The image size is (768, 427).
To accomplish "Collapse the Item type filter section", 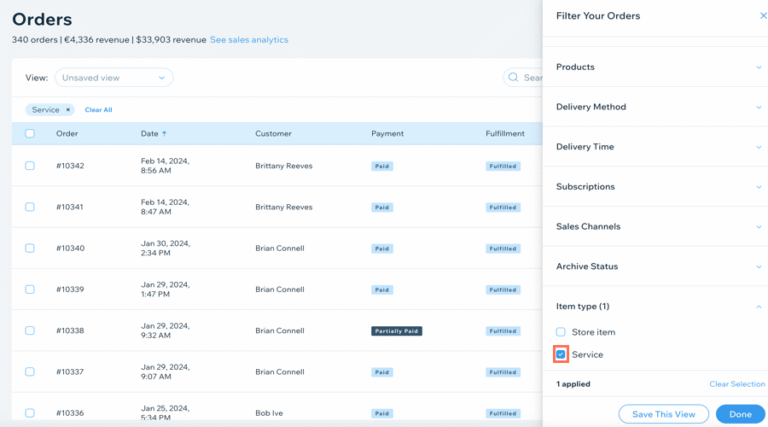I will pos(759,306).
